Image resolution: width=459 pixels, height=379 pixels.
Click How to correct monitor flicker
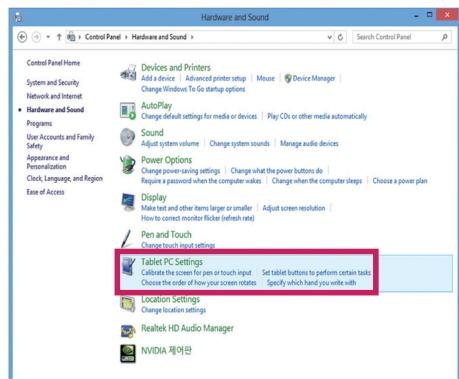pos(198,218)
